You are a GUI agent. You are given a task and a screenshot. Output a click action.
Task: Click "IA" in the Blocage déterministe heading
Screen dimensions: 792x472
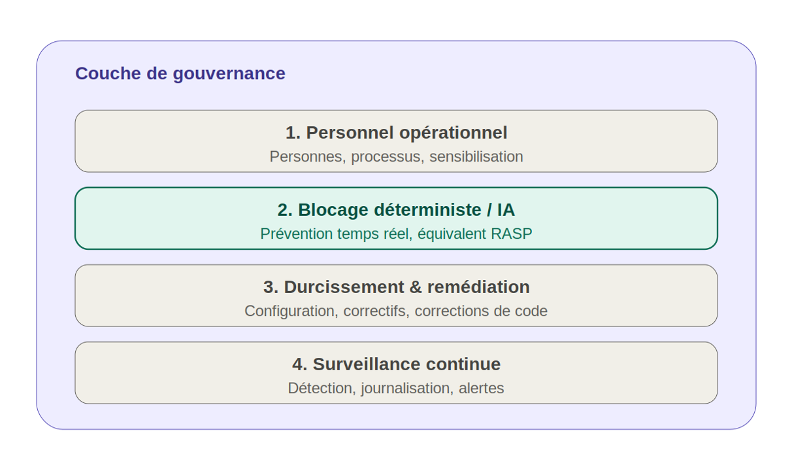click(x=506, y=210)
